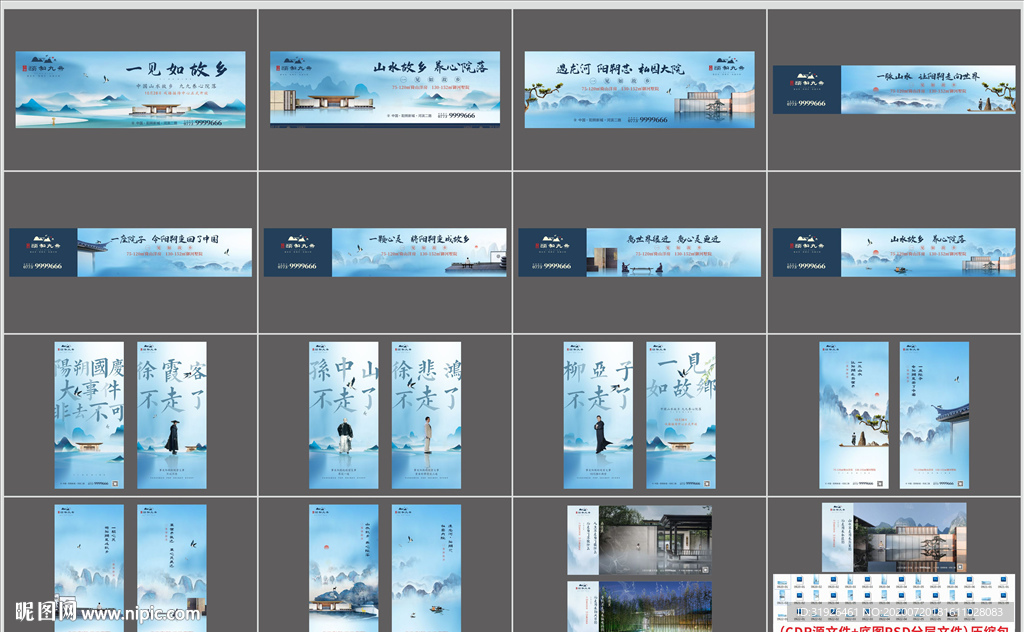The width and height of the screenshot is (1024, 632).
Task: Click the glass building reflection poster
Action: (894, 537)
